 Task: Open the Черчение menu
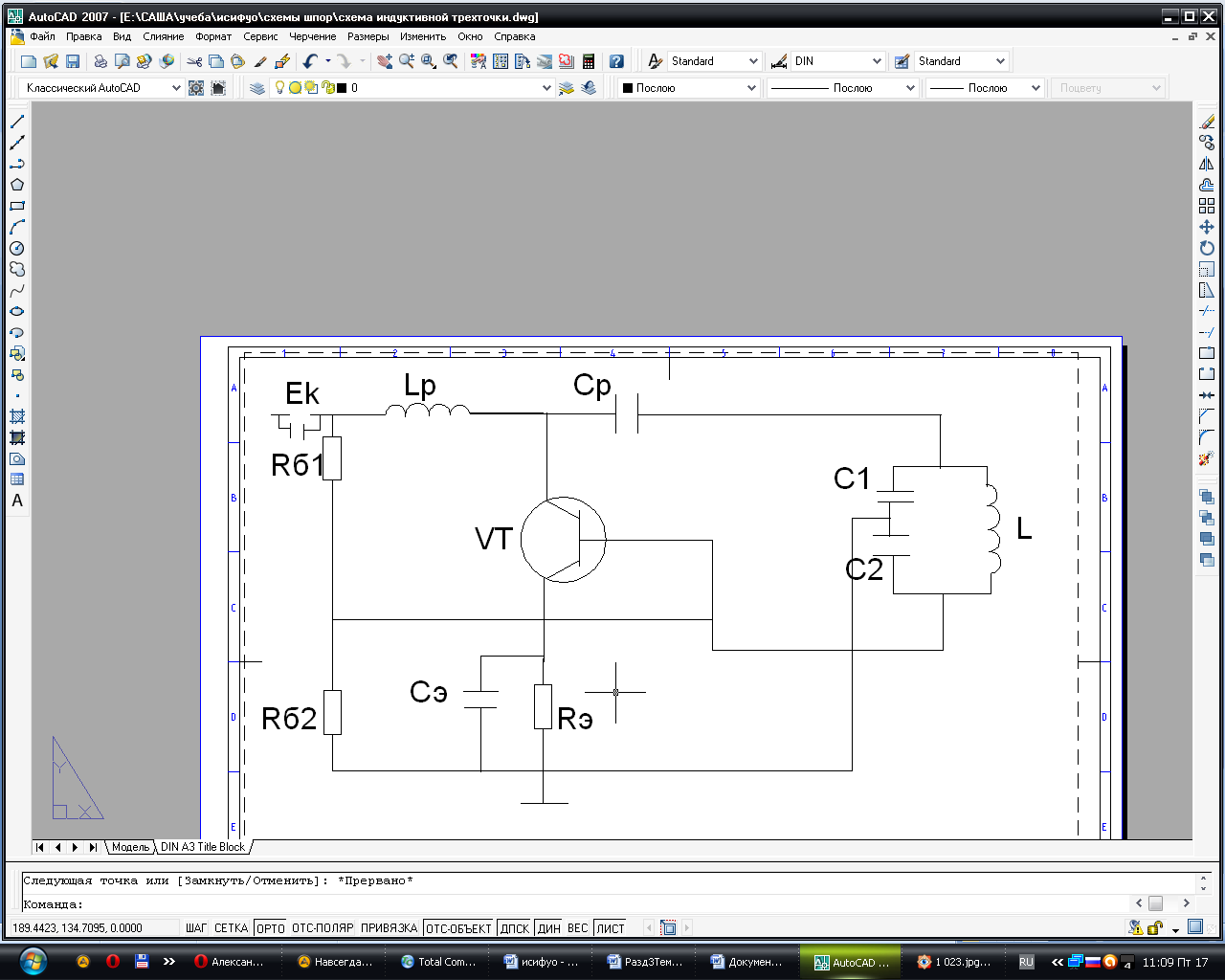[313, 36]
